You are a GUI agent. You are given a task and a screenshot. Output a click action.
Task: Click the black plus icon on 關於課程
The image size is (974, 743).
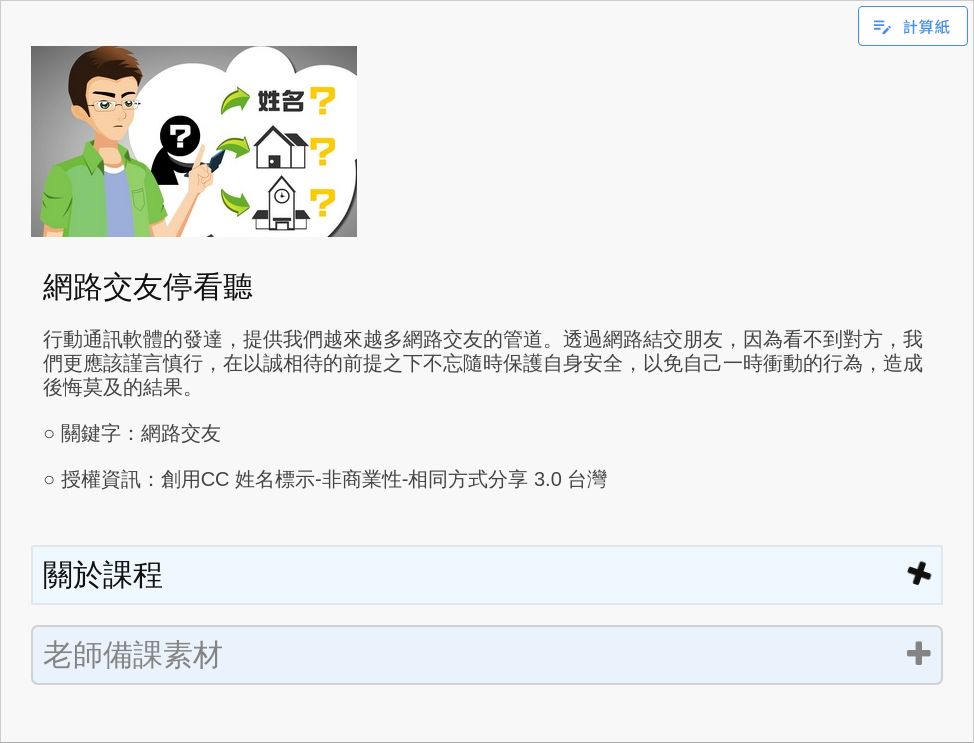pyautogui.click(x=919, y=574)
